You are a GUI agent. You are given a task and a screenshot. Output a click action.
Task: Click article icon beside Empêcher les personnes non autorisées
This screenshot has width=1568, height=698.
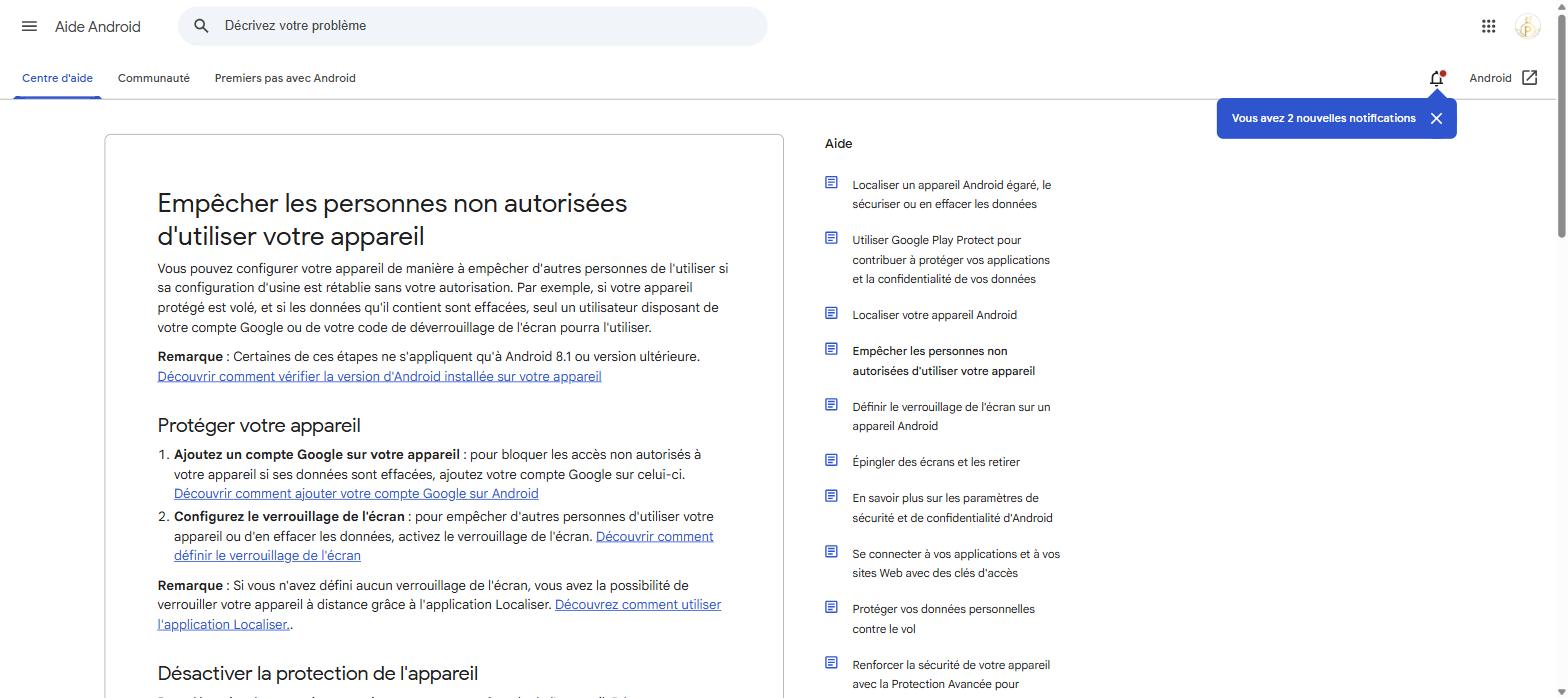[x=831, y=349]
